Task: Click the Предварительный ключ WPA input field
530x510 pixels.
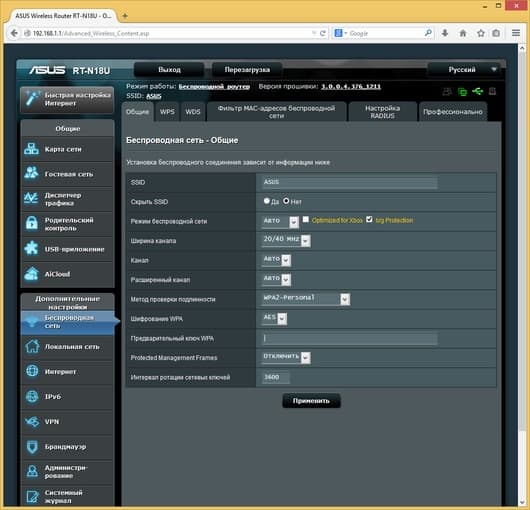Action: (350, 338)
